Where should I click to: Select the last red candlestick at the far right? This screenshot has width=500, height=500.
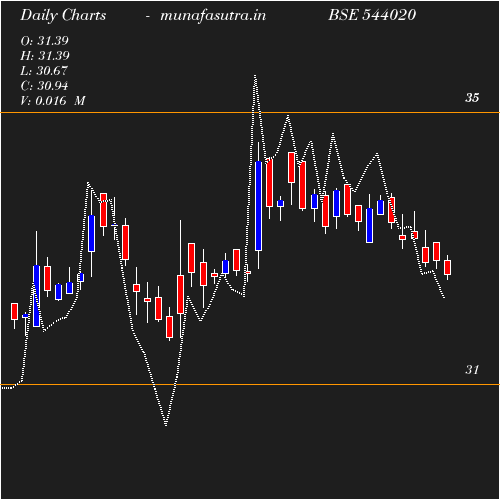pyautogui.click(x=447, y=267)
